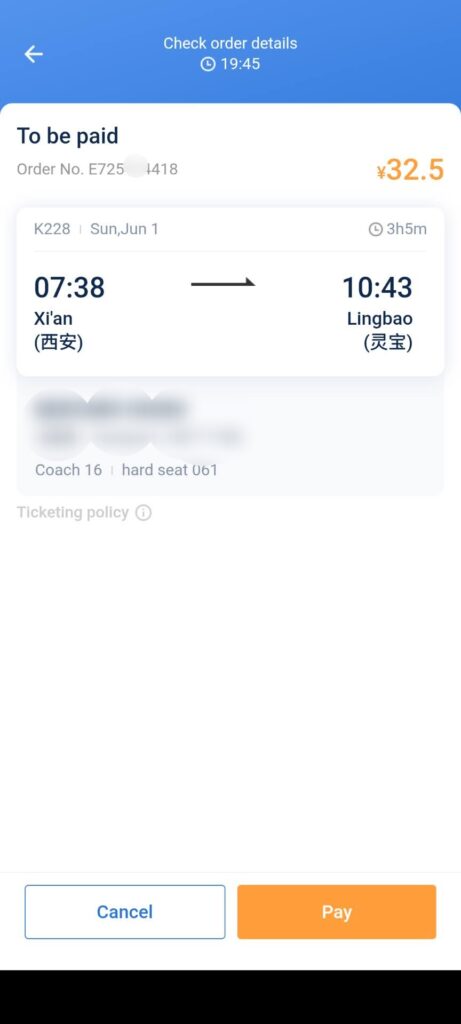The width and height of the screenshot is (461, 1024).
Task: Open the Ticketing policy link
Action: point(72,513)
